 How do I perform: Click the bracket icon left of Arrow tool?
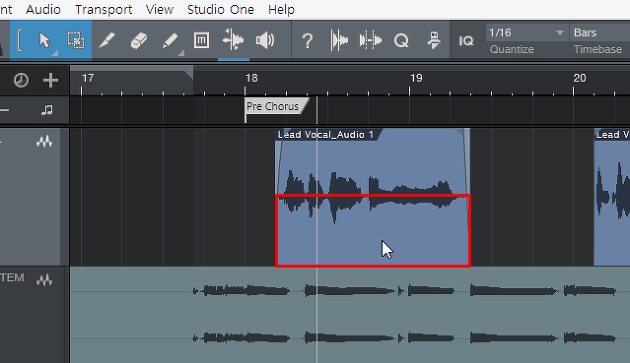(x=20, y=40)
